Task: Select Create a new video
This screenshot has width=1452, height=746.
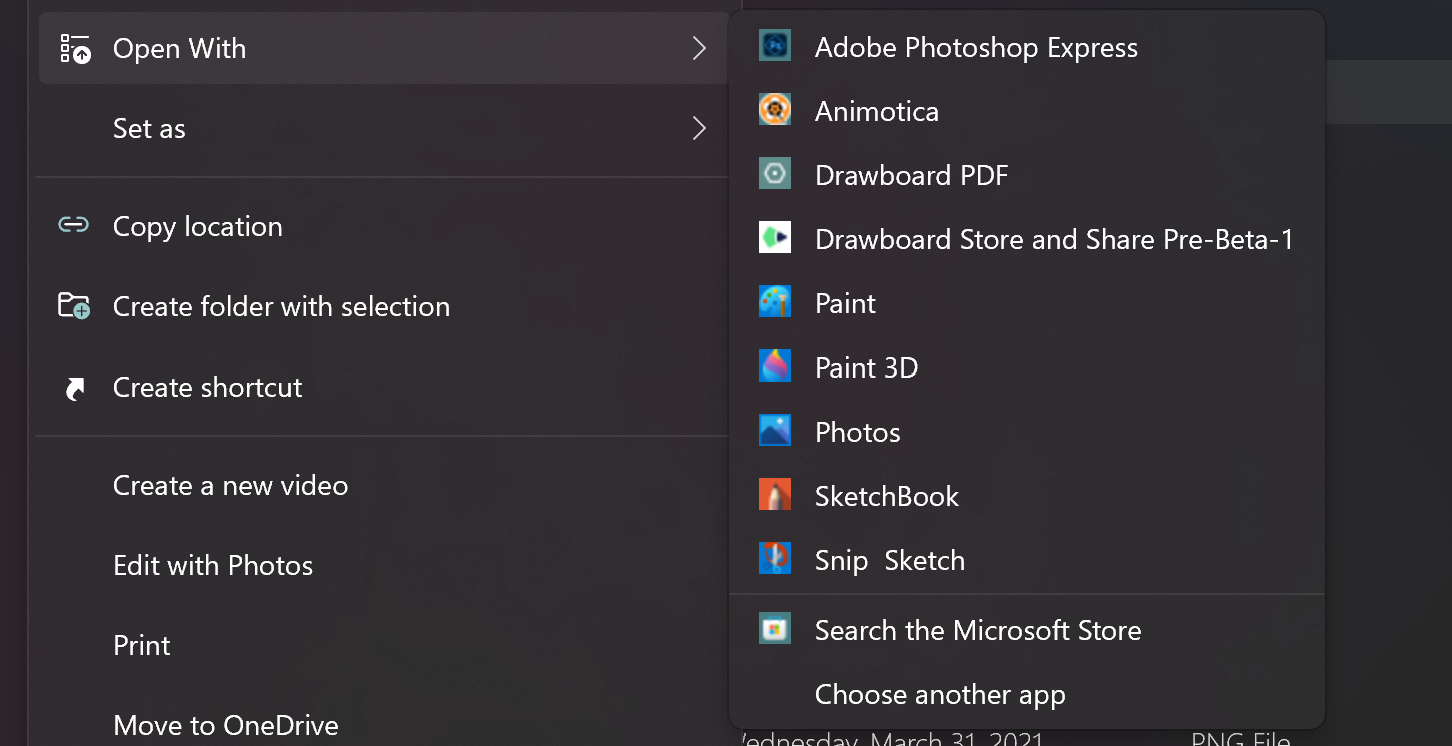Action: click(384, 485)
